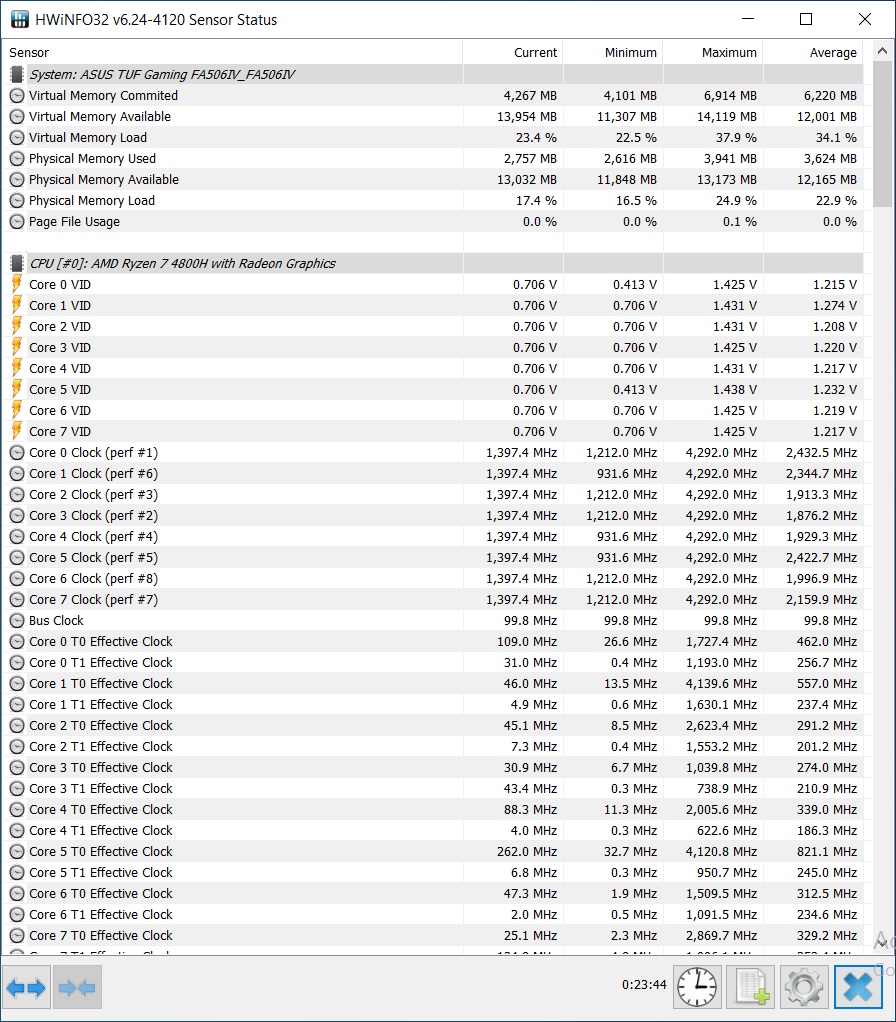Click the Virtual Memory Commited clock icon
Screen dimensions: 896x1022
point(17,96)
